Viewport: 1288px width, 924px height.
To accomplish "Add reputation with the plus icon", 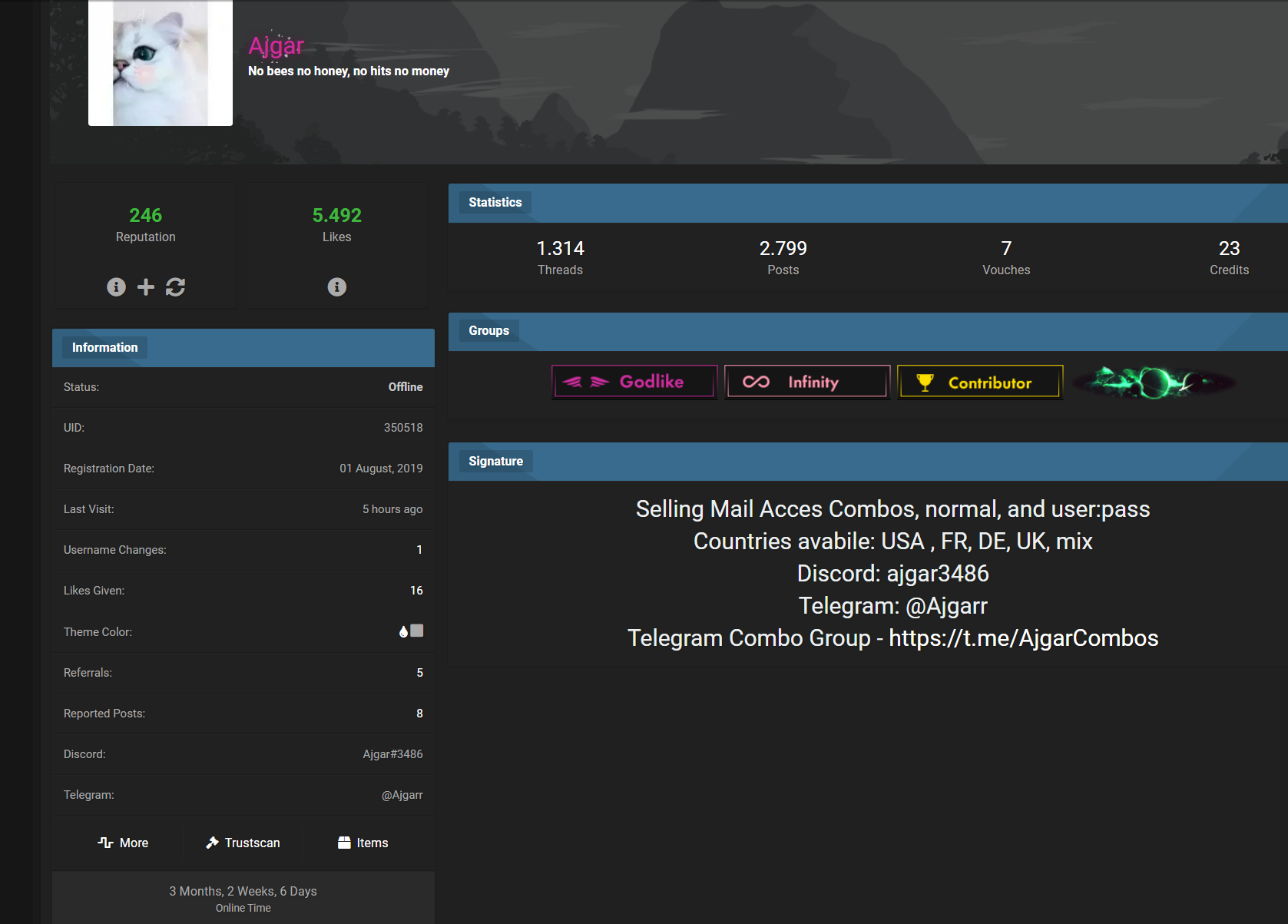I will [x=146, y=287].
